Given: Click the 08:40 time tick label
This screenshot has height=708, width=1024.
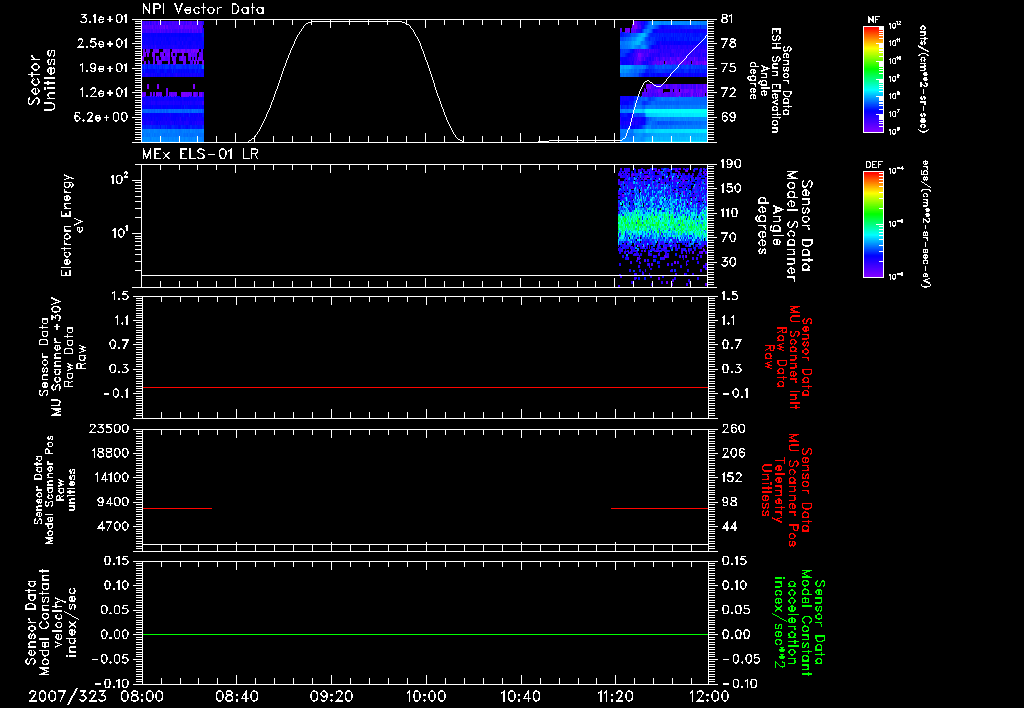Looking at the screenshot, I should pyautogui.click(x=236, y=696).
